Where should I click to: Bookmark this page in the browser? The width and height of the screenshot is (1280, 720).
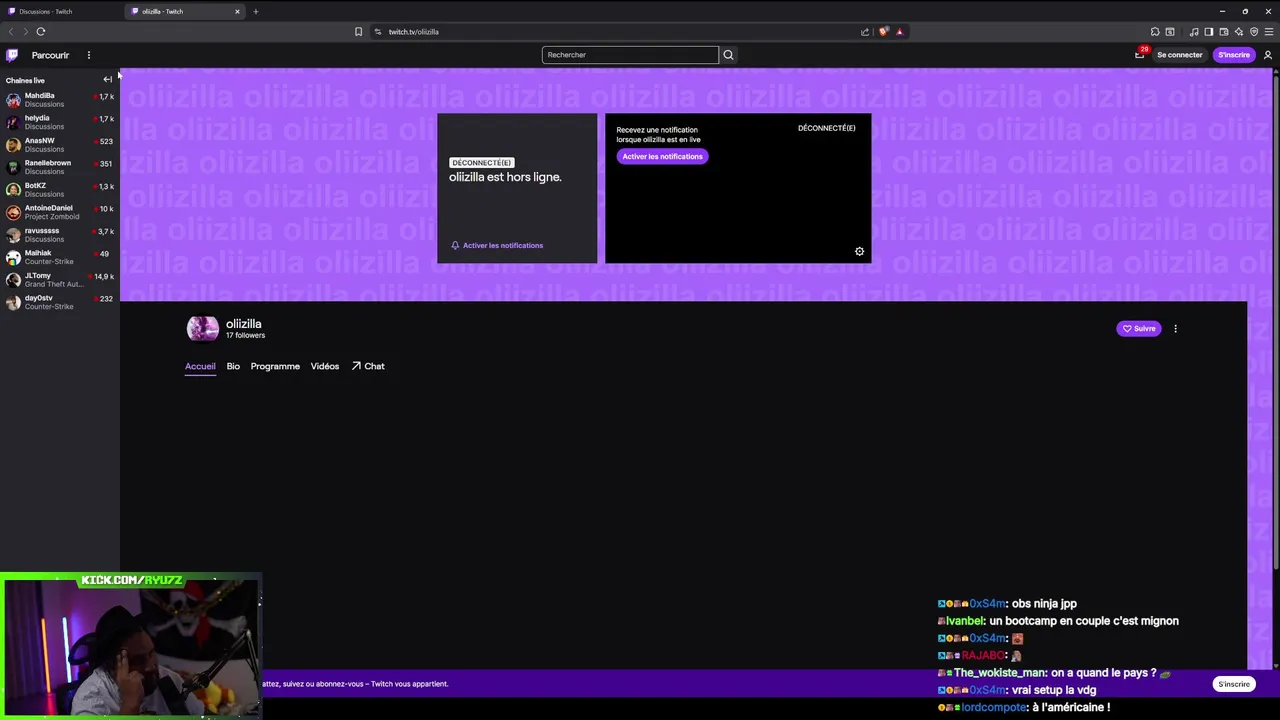pos(358,31)
